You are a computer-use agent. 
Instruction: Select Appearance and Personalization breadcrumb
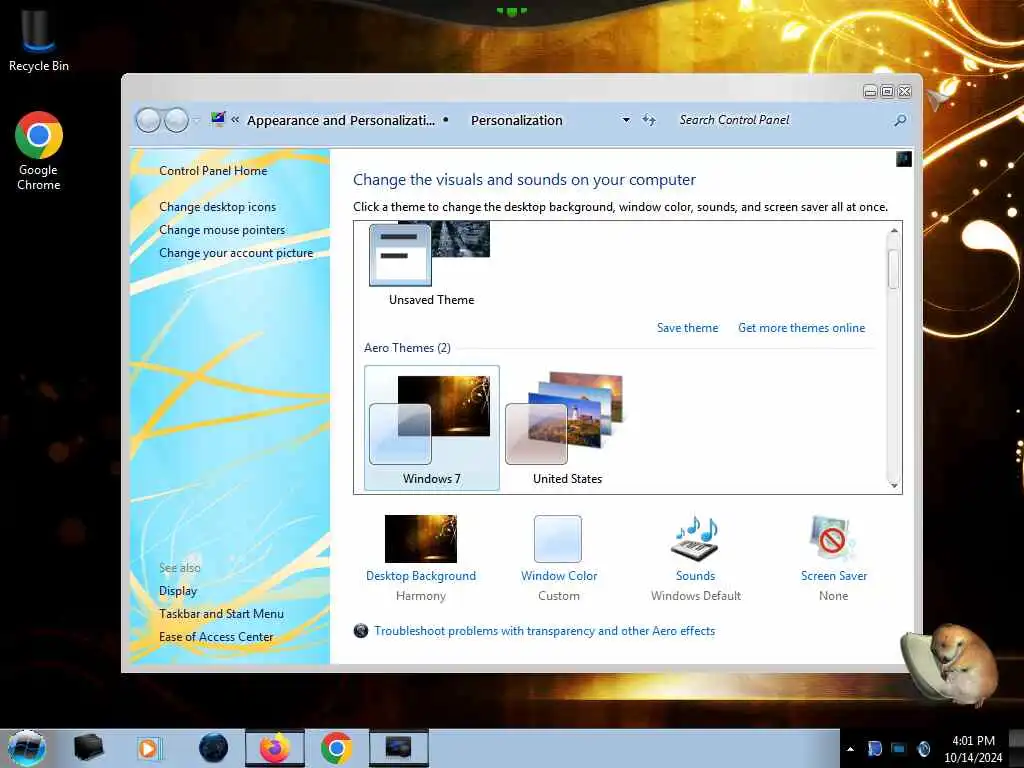coord(340,120)
